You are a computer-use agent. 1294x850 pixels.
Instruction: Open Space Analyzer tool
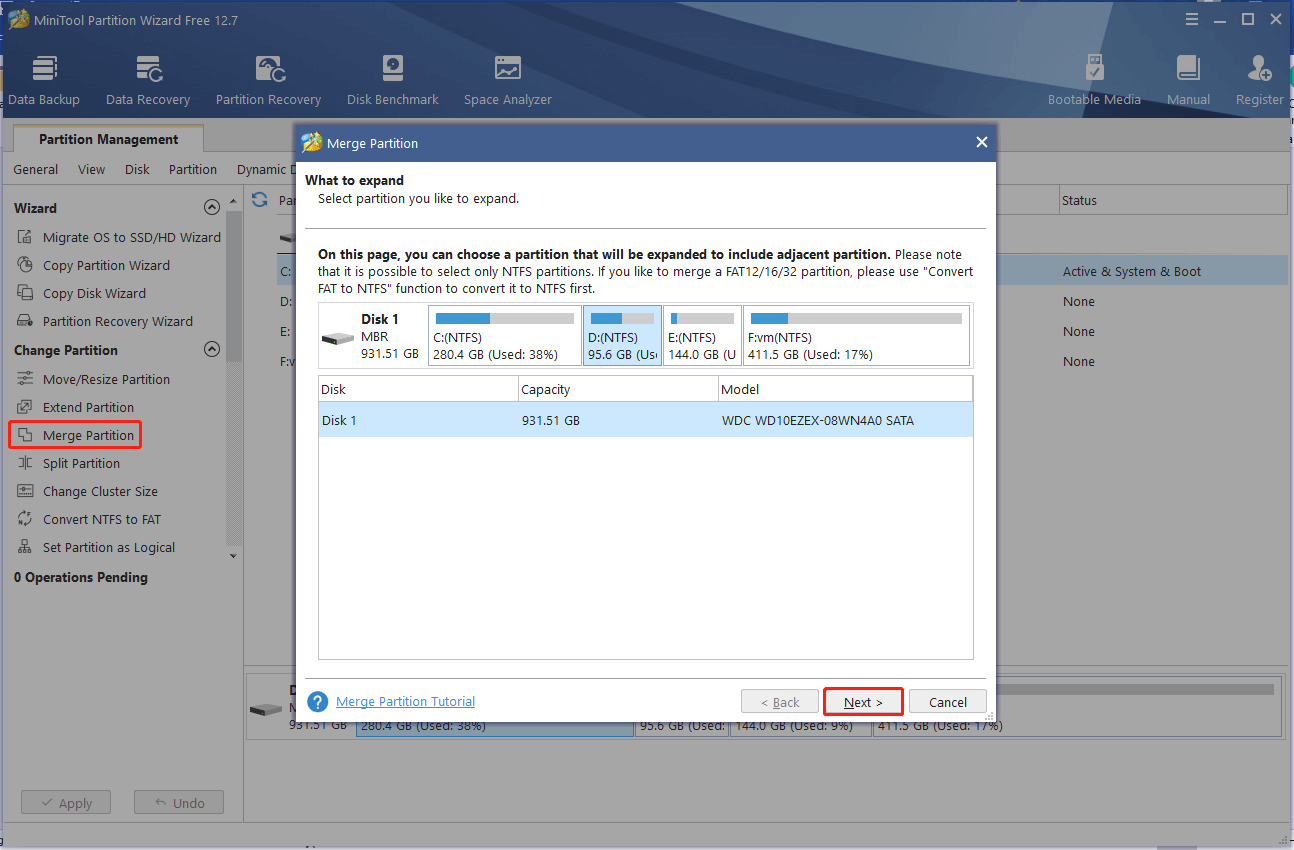pos(507,80)
